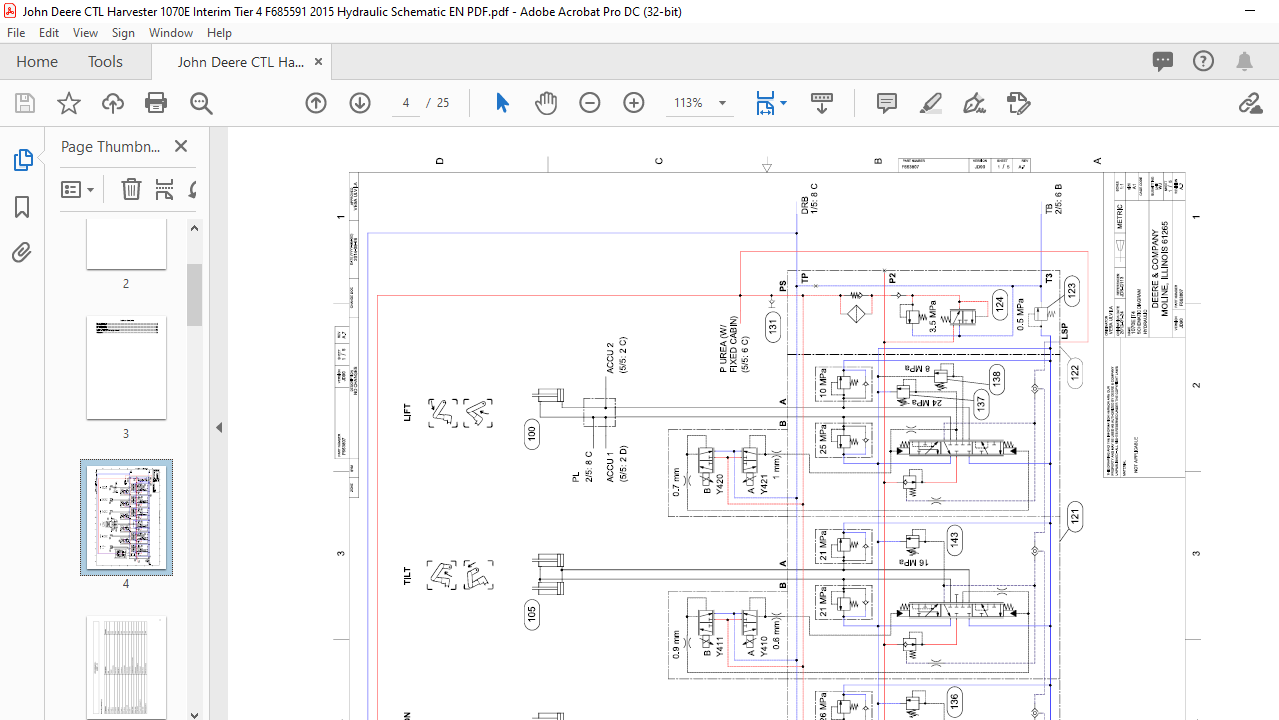
Task: Open the fit page options tool
Action: click(x=765, y=103)
